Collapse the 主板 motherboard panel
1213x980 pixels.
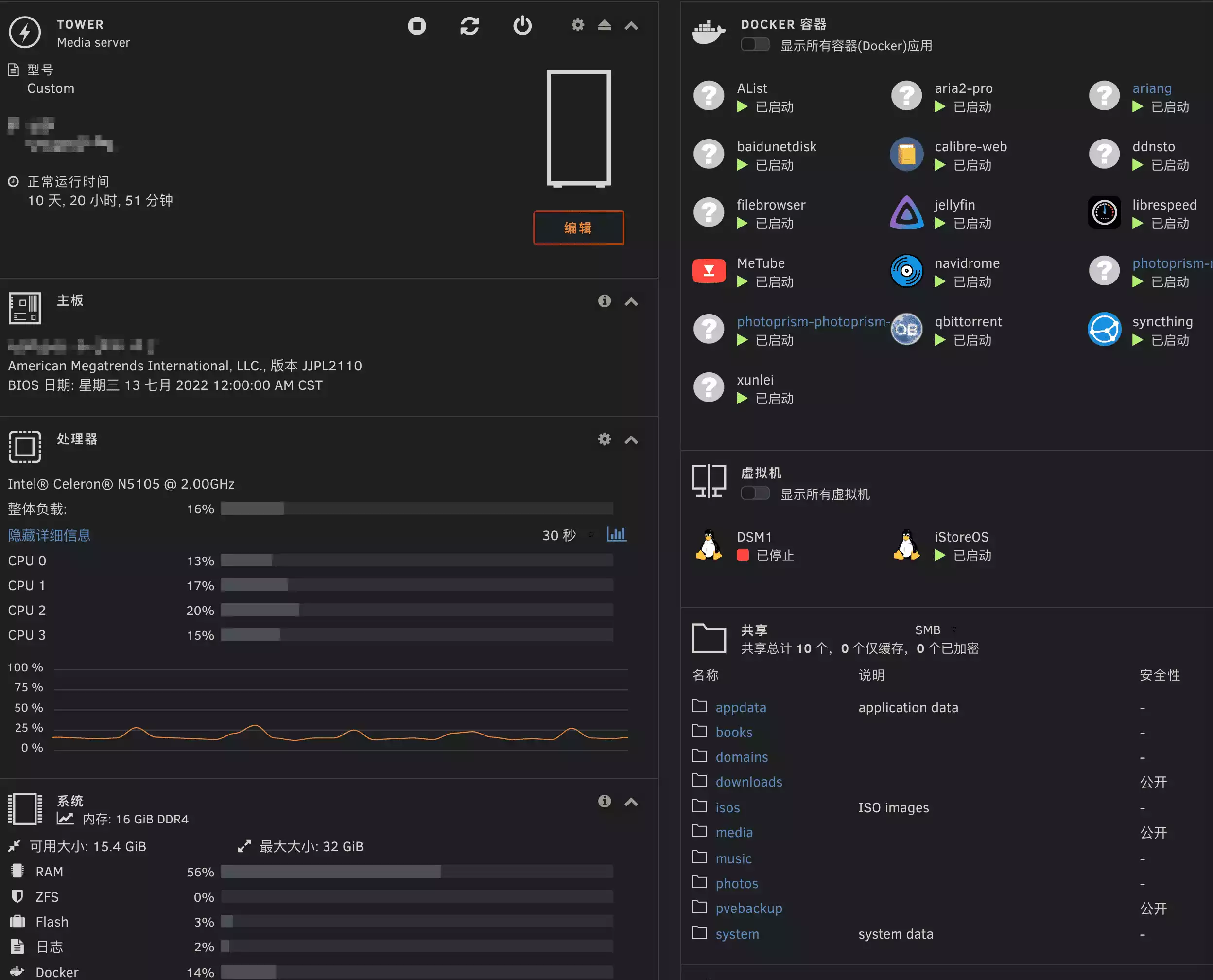click(x=631, y=302)
